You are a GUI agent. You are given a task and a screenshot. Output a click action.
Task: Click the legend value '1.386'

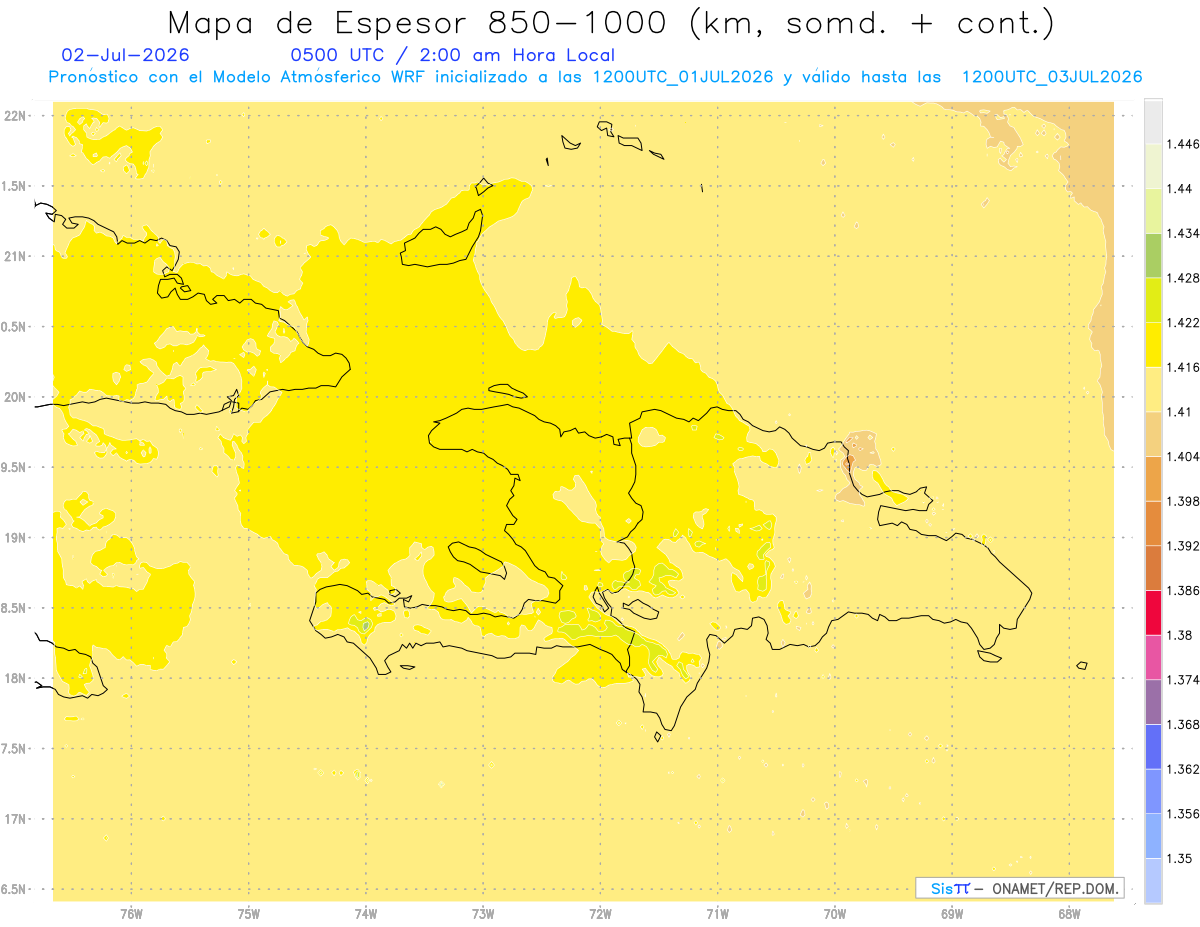(x=1183, y=591)
